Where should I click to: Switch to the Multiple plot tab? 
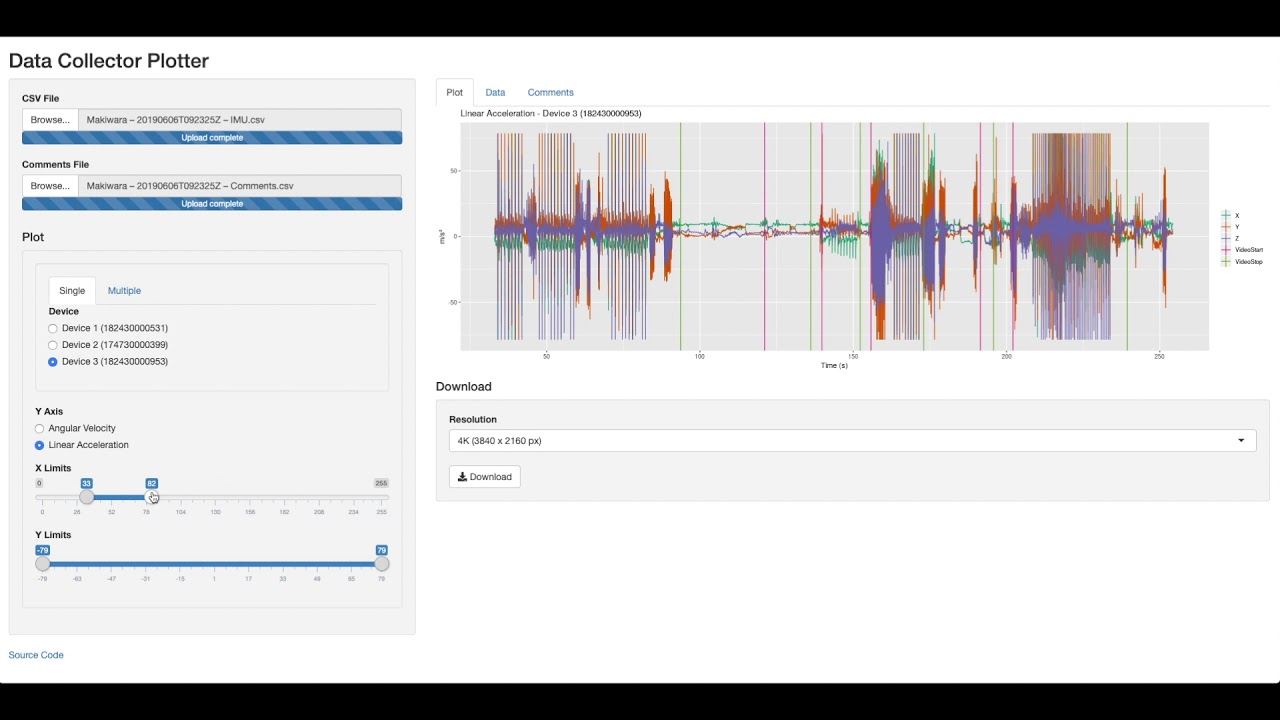point(124,291)
